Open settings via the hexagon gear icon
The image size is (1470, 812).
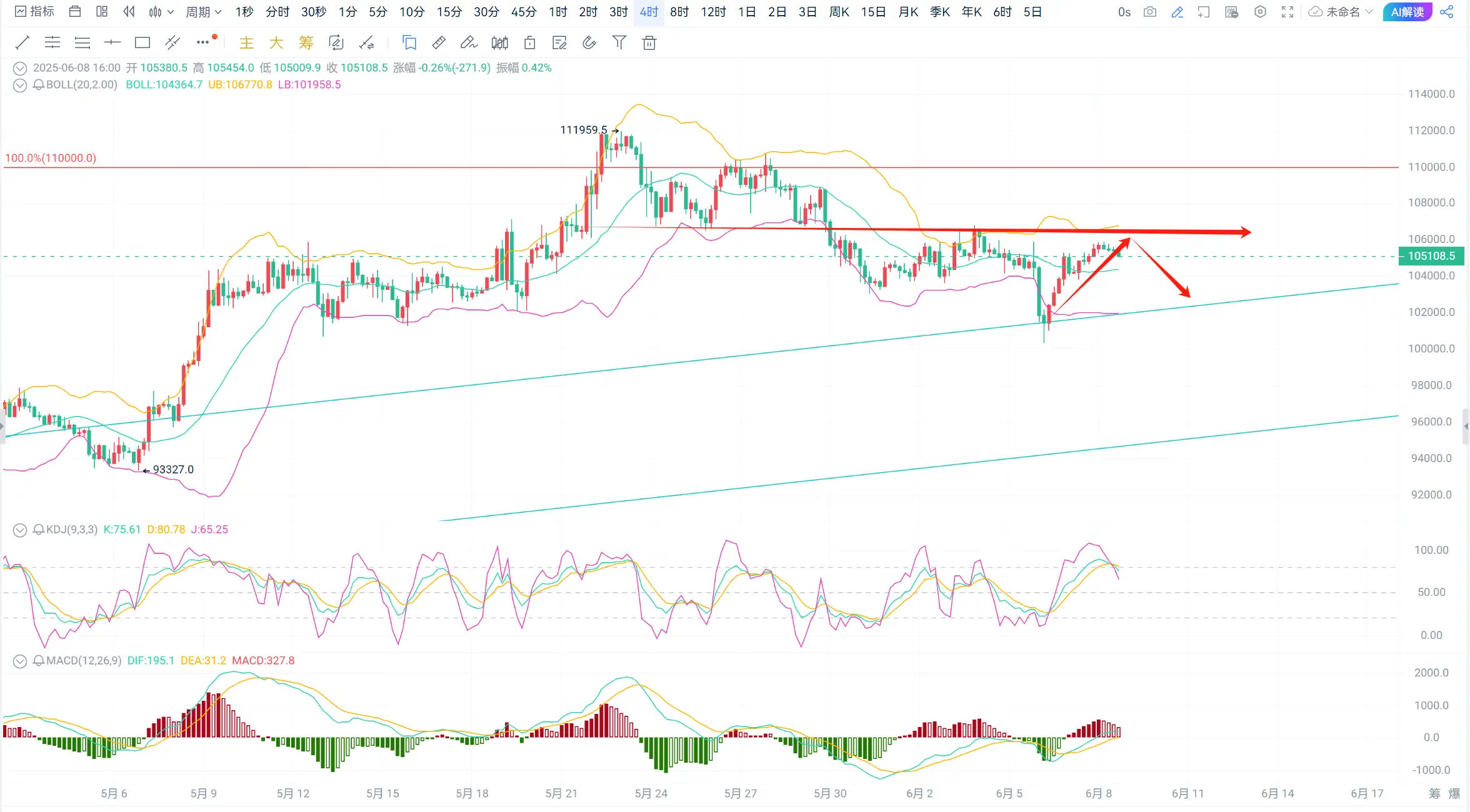click(1260, 12)
